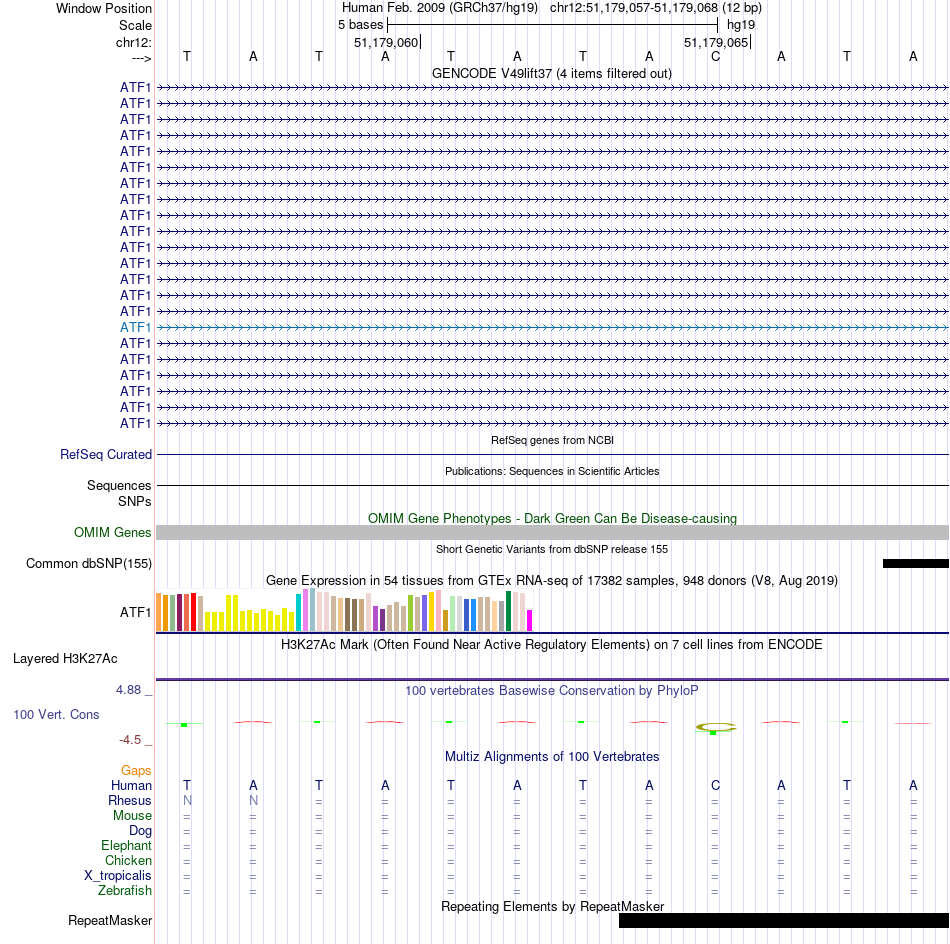The width and height of the screenshot is (950, 944).
Task: Click the magenta bar in the GTEx ATF1 chart
Action: click(x=529, y=620)
